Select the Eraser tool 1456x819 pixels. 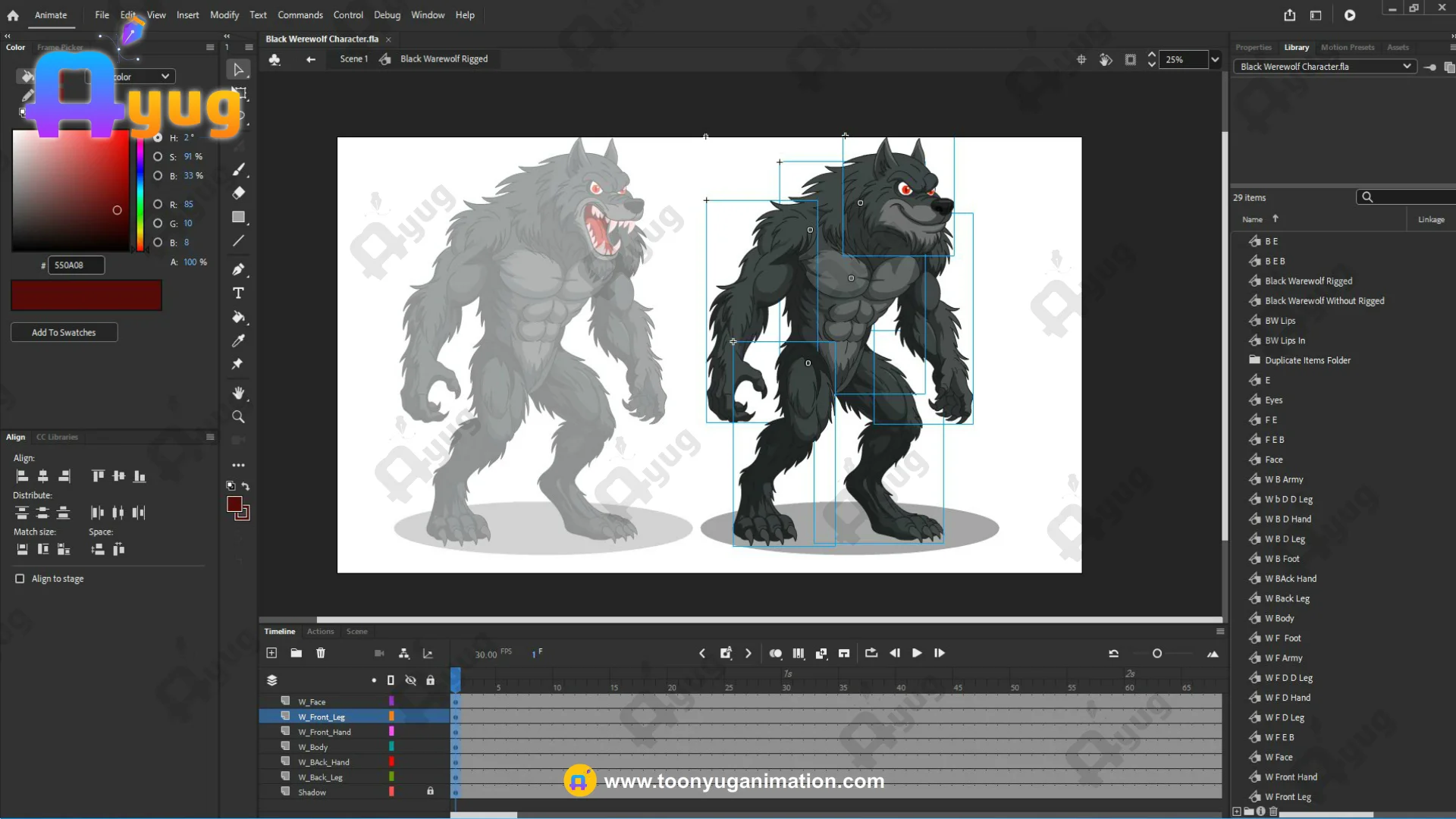click(238, 193)
